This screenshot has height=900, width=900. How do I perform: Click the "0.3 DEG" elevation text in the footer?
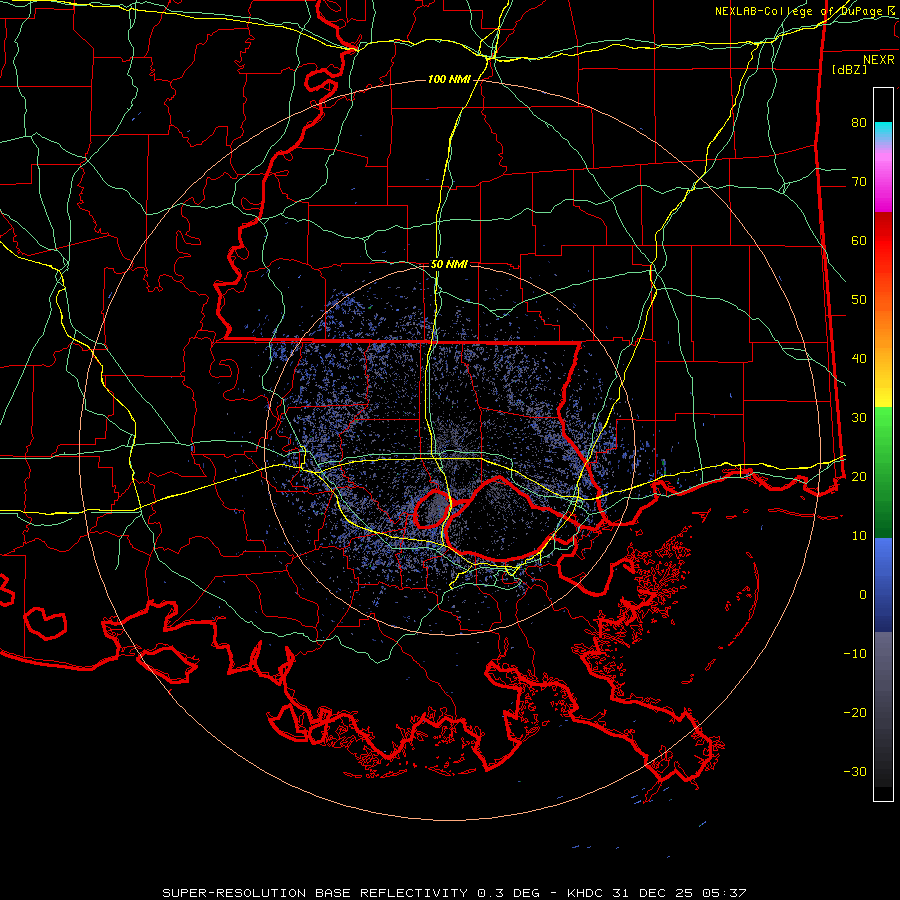coord(508,893)
